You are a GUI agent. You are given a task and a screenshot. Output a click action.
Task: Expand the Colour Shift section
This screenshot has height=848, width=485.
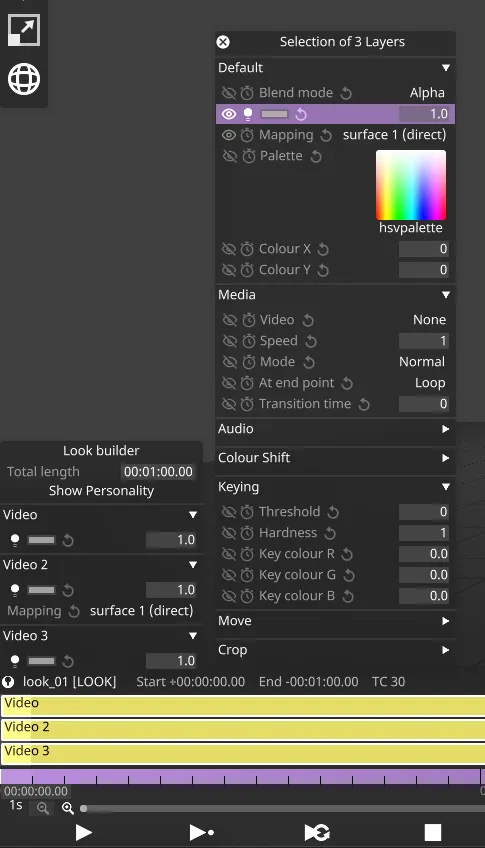[x=446, y=459]
